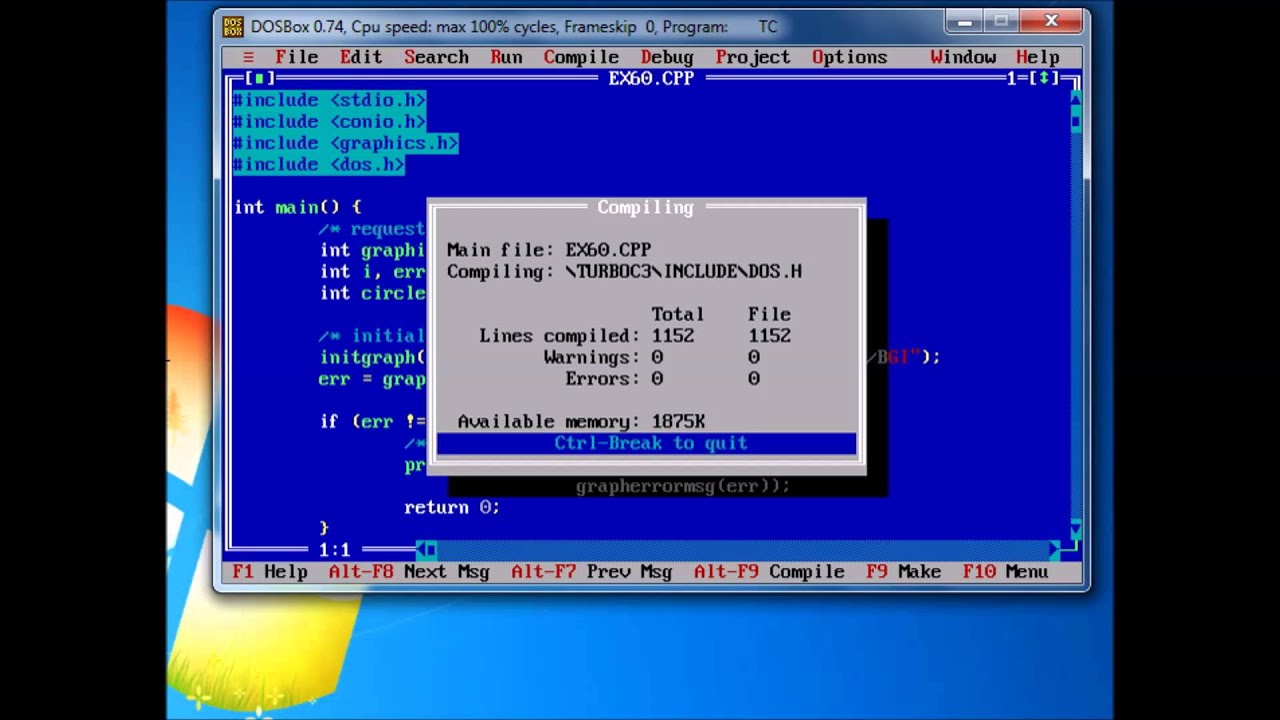Click the 'int main() {' line
The height and width of the screenshot is (720, 1280).
(297, 207)
